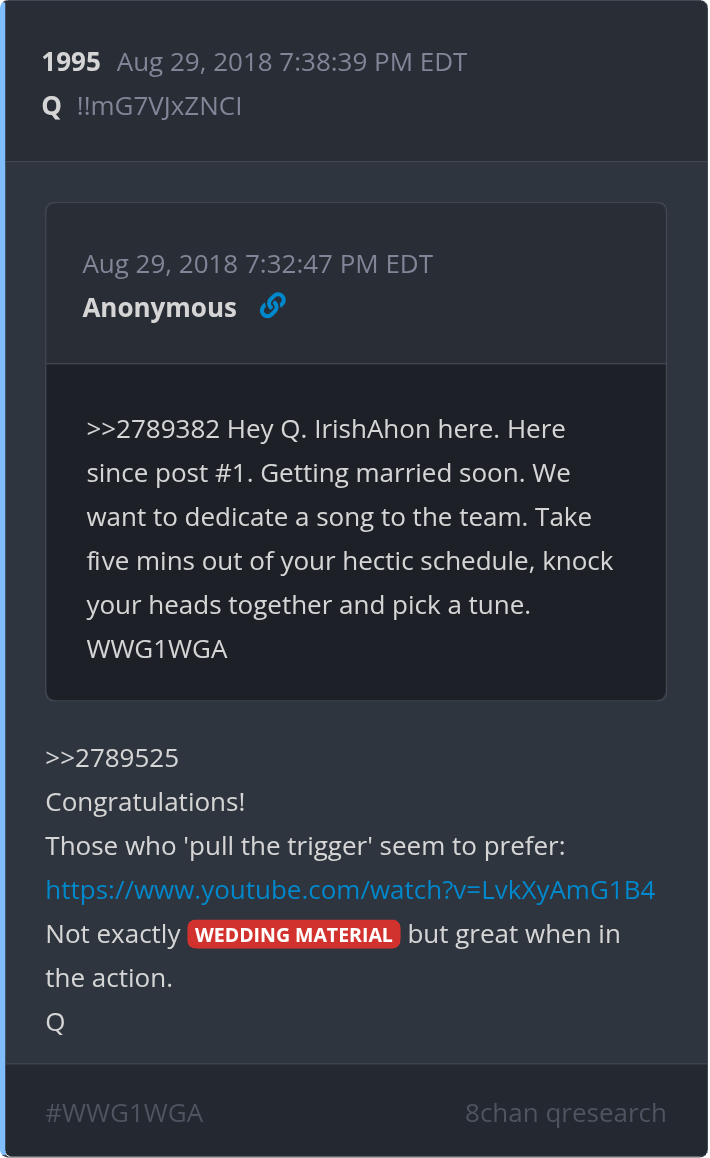Click the Q signature at post end

55,1023
